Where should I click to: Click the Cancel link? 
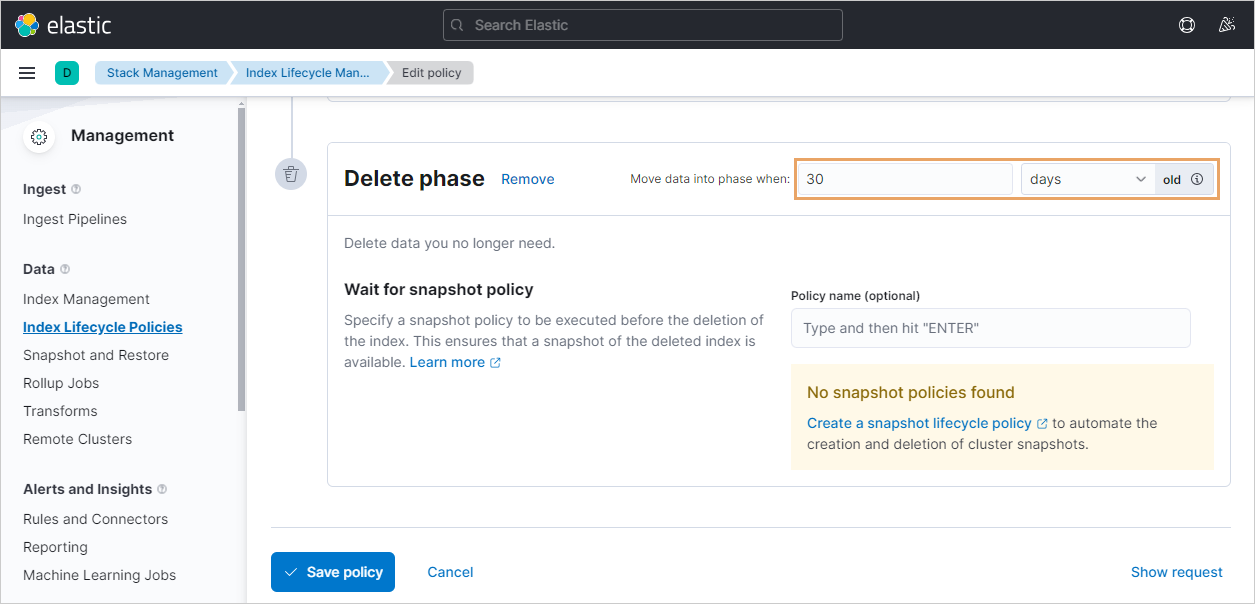tap(450, 572)
